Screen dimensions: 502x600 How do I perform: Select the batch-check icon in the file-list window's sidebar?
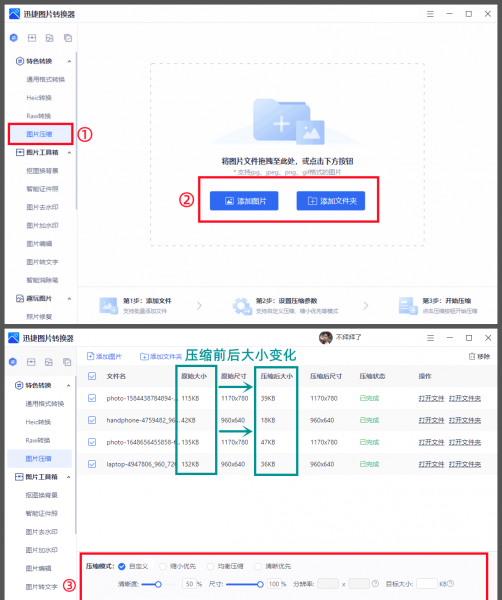tap(67, 362)
